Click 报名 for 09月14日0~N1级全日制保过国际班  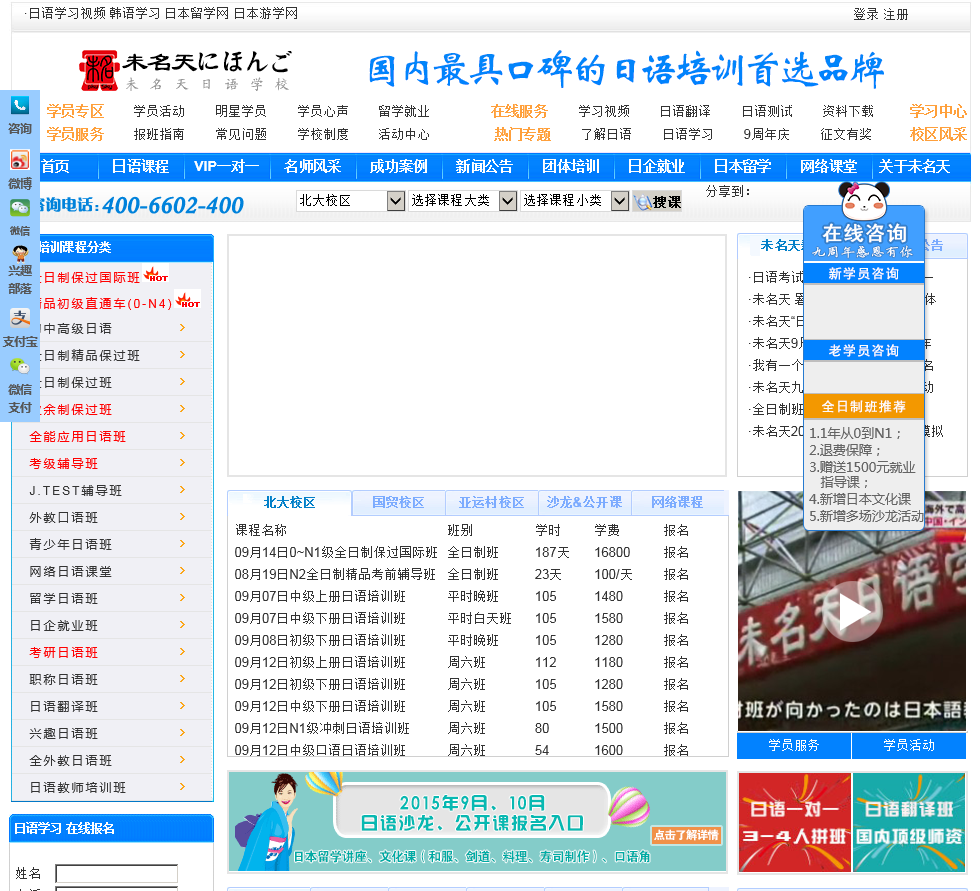(676, 552)
